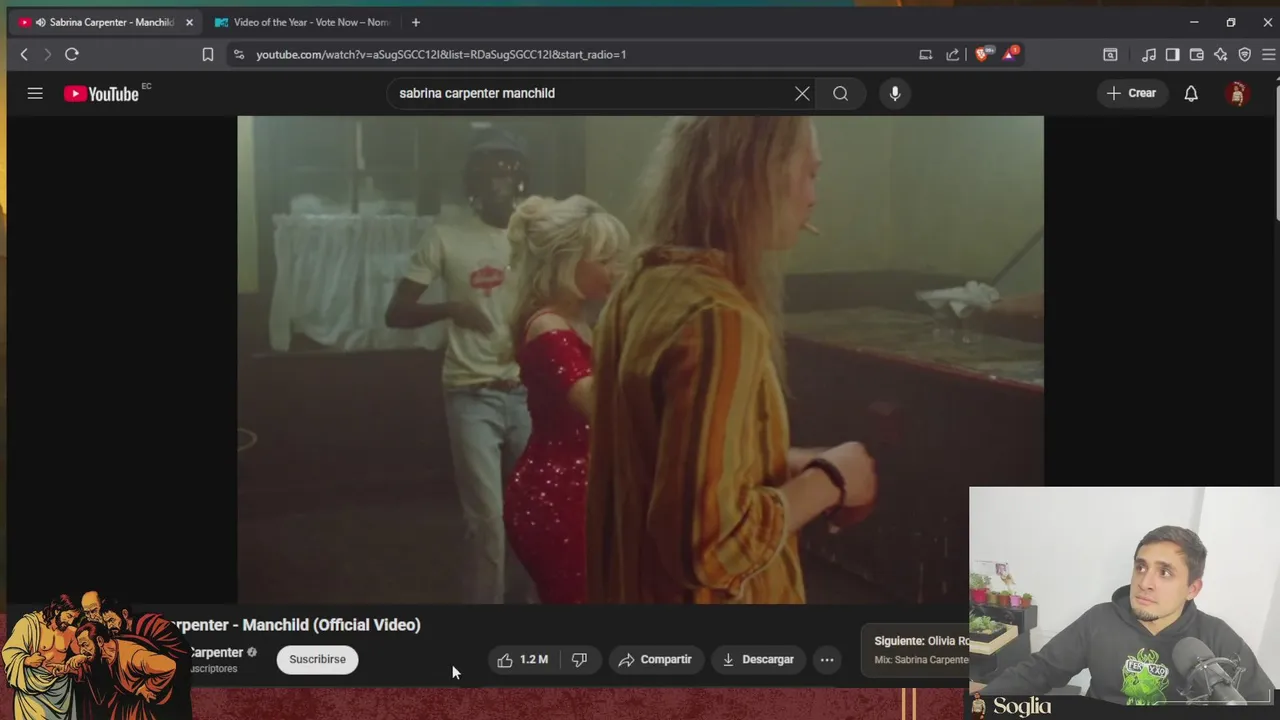This screenshot has height=720, width=1280.
Task: Open the Brave playlist music icon
Action: point(1149,54)
